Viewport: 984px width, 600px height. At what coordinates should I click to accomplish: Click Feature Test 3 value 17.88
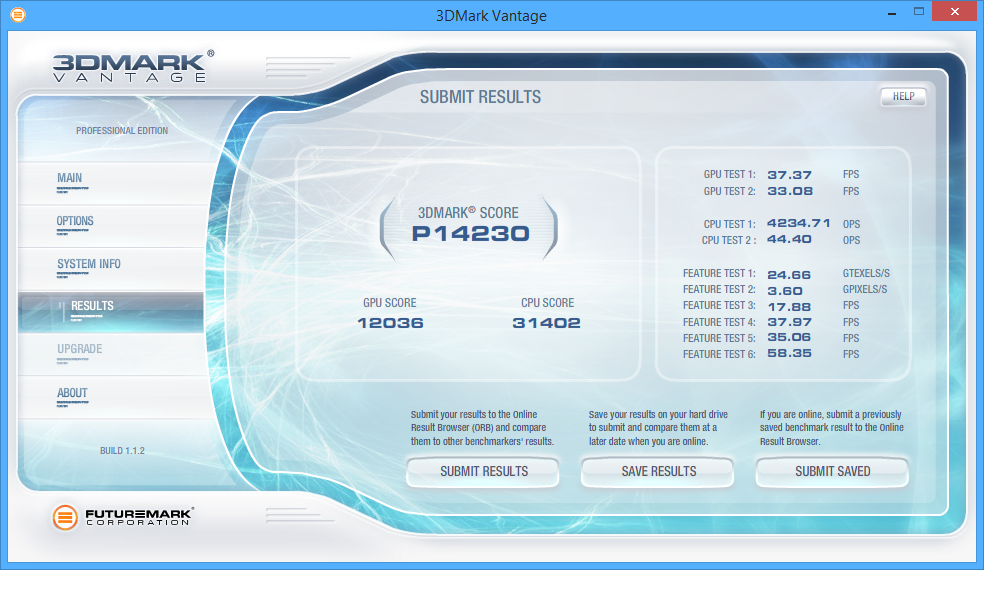click(x=789, y=307)
